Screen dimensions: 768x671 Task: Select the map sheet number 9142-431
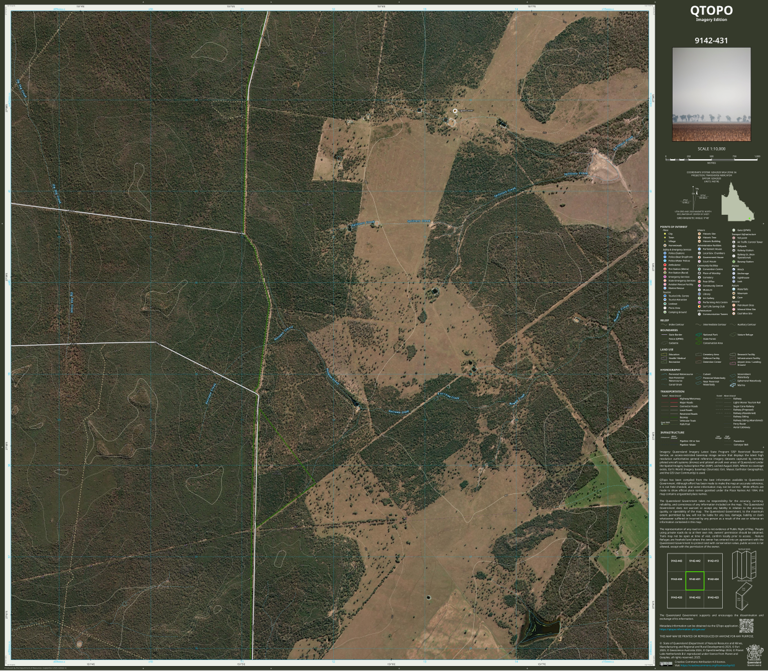pyautogui.click(x=711, y=41)
